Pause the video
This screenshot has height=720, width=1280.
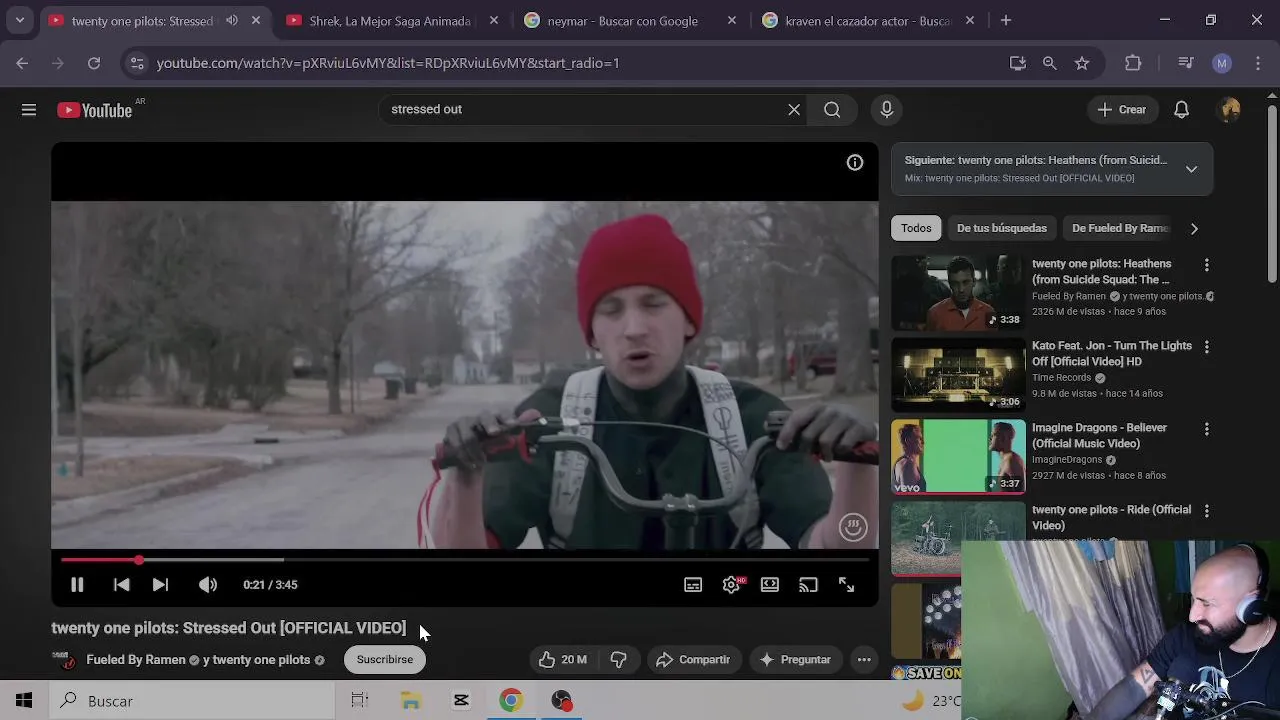tap(77, 585)
